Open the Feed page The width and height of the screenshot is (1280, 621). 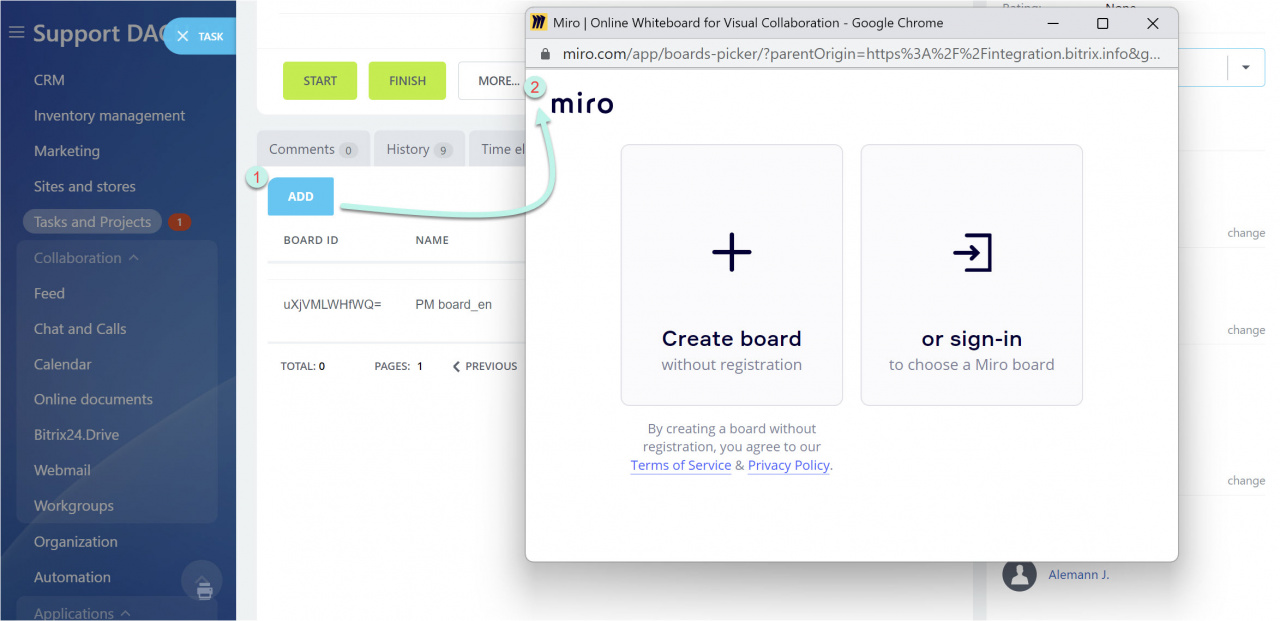[x=49, y=293]
